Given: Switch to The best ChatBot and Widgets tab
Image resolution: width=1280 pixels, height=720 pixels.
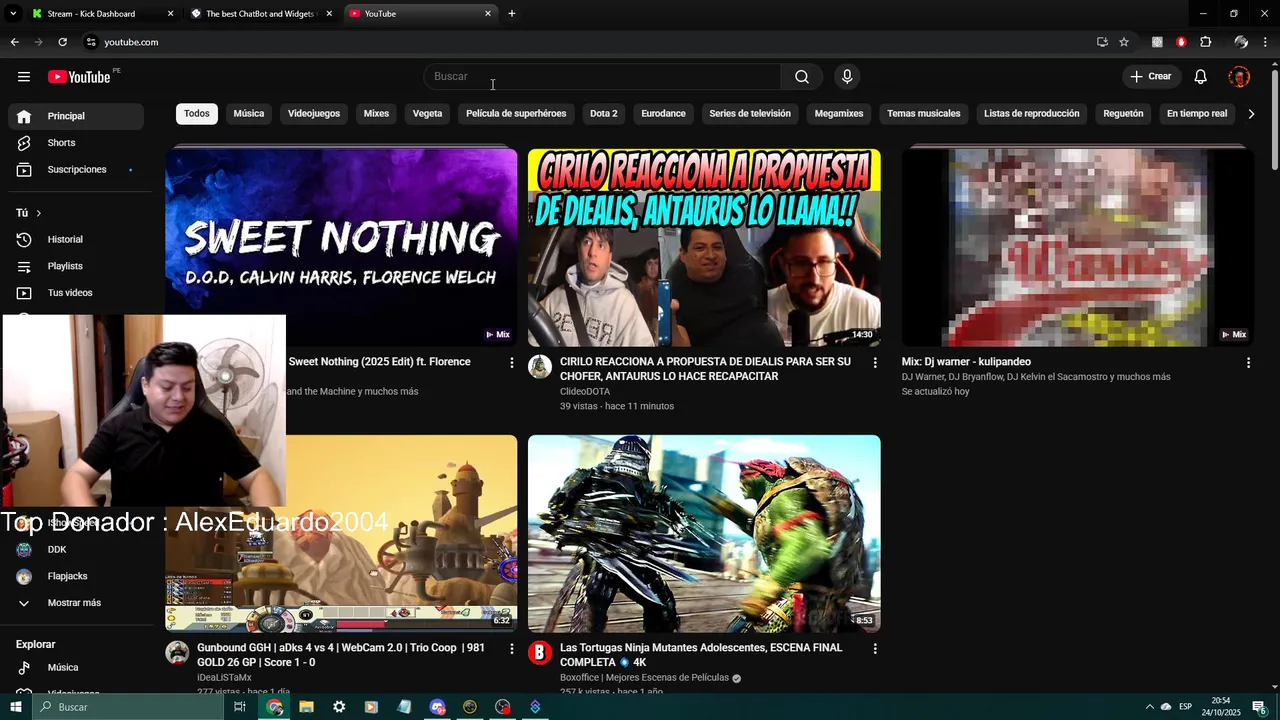Looking at the screenshot, I should pos(260,14).
